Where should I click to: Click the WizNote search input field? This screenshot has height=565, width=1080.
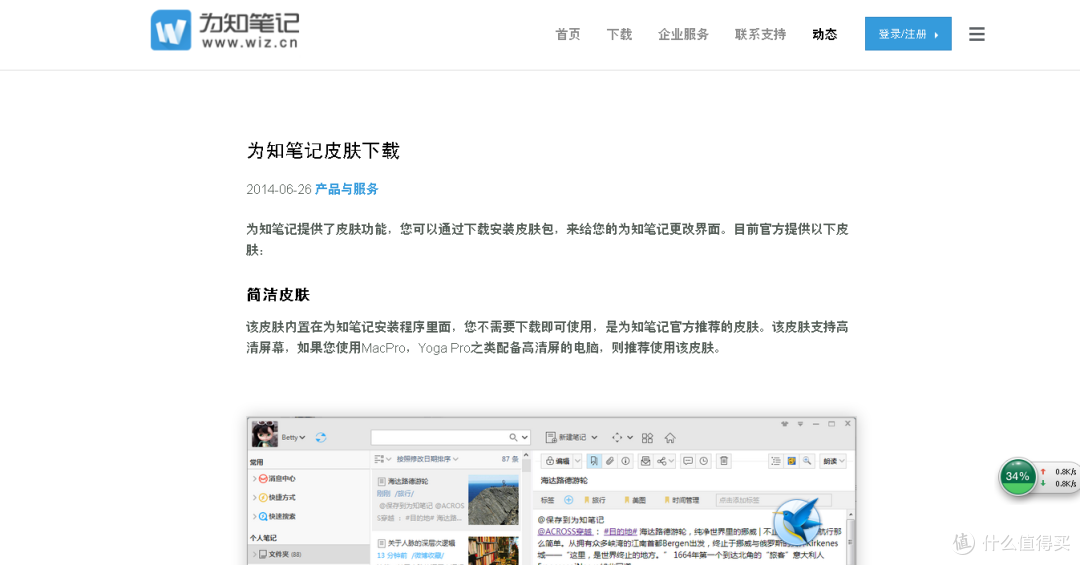(x=451, y=438)
